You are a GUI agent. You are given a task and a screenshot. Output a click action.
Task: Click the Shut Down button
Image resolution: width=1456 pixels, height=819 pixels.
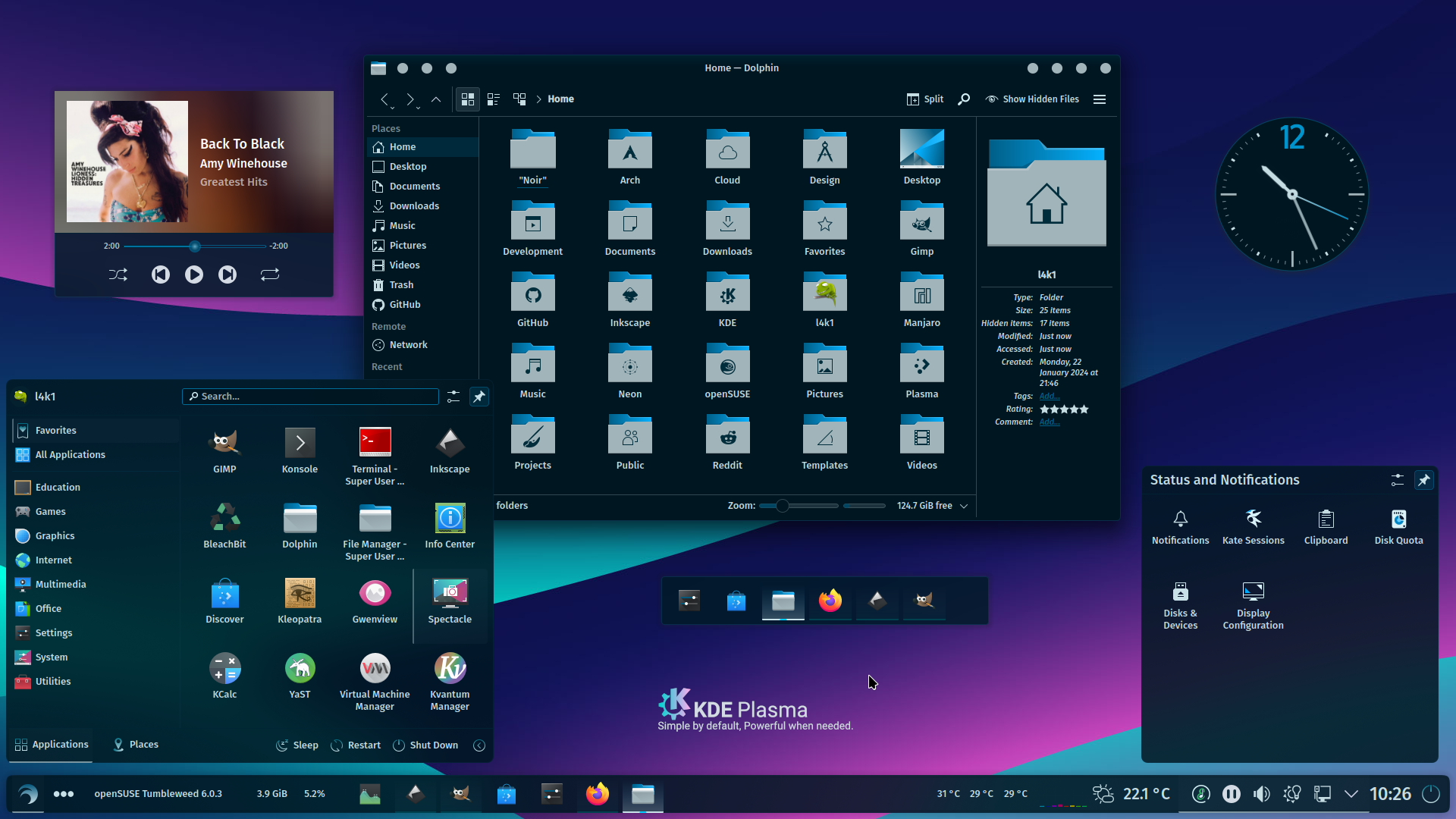[x=425, y=745]
